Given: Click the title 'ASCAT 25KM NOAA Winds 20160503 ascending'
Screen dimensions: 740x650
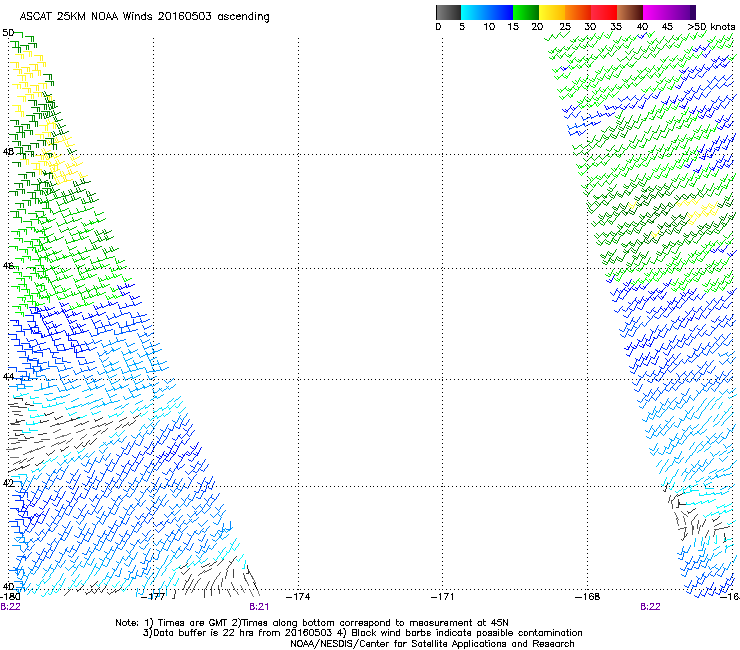Looking at the screenshot, I should tap(144, 17).
